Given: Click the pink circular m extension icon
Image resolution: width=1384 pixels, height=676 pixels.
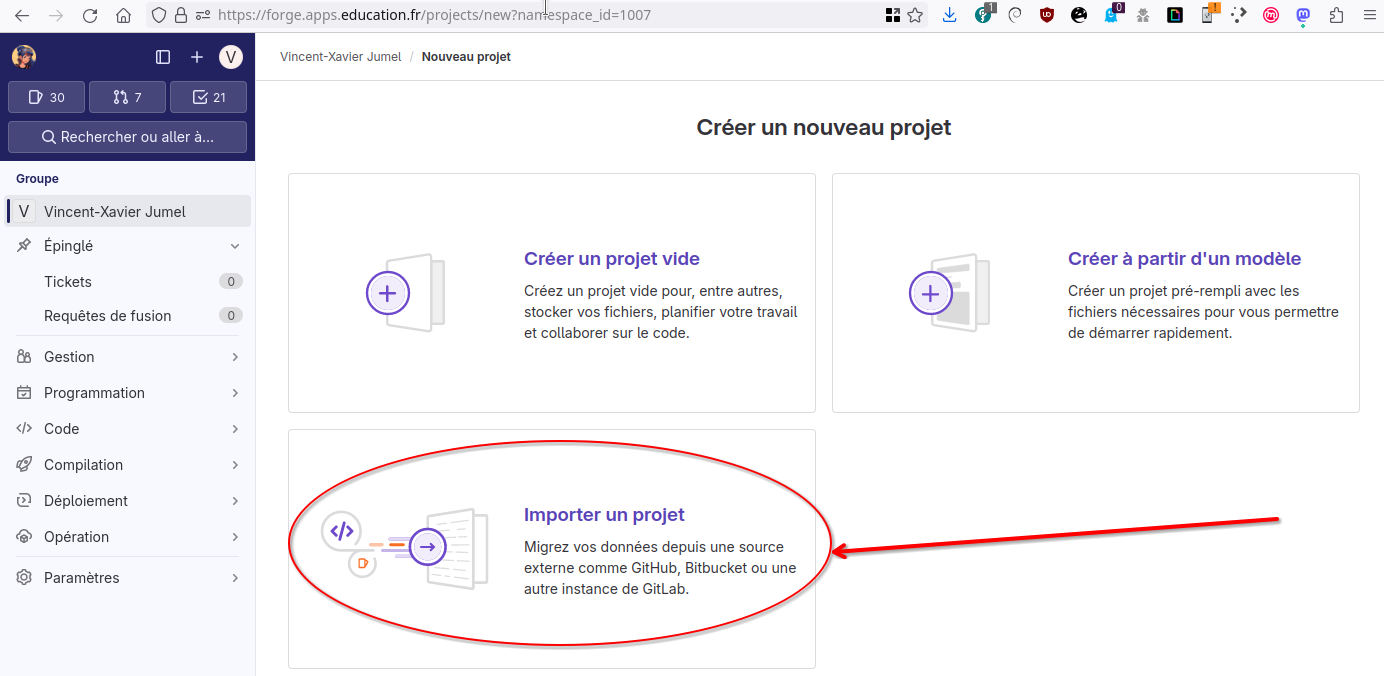Looking at the screenshot, I should click(x=1271, y=15).
